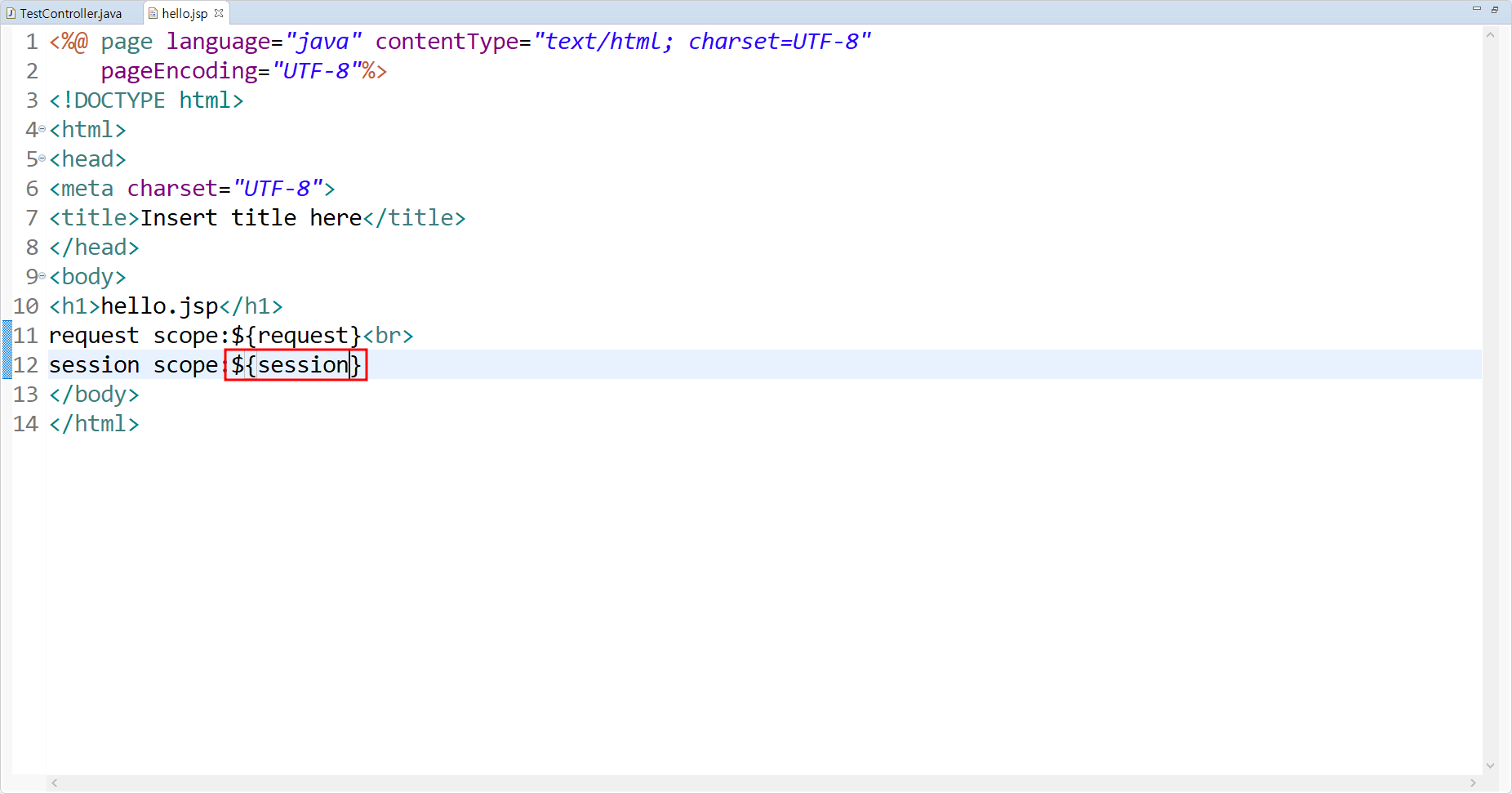Close the hello.jsp tab
Image resolution: width=1512 pixels, height=794 pixels.
pyautogui.click(x=219, y=13)
